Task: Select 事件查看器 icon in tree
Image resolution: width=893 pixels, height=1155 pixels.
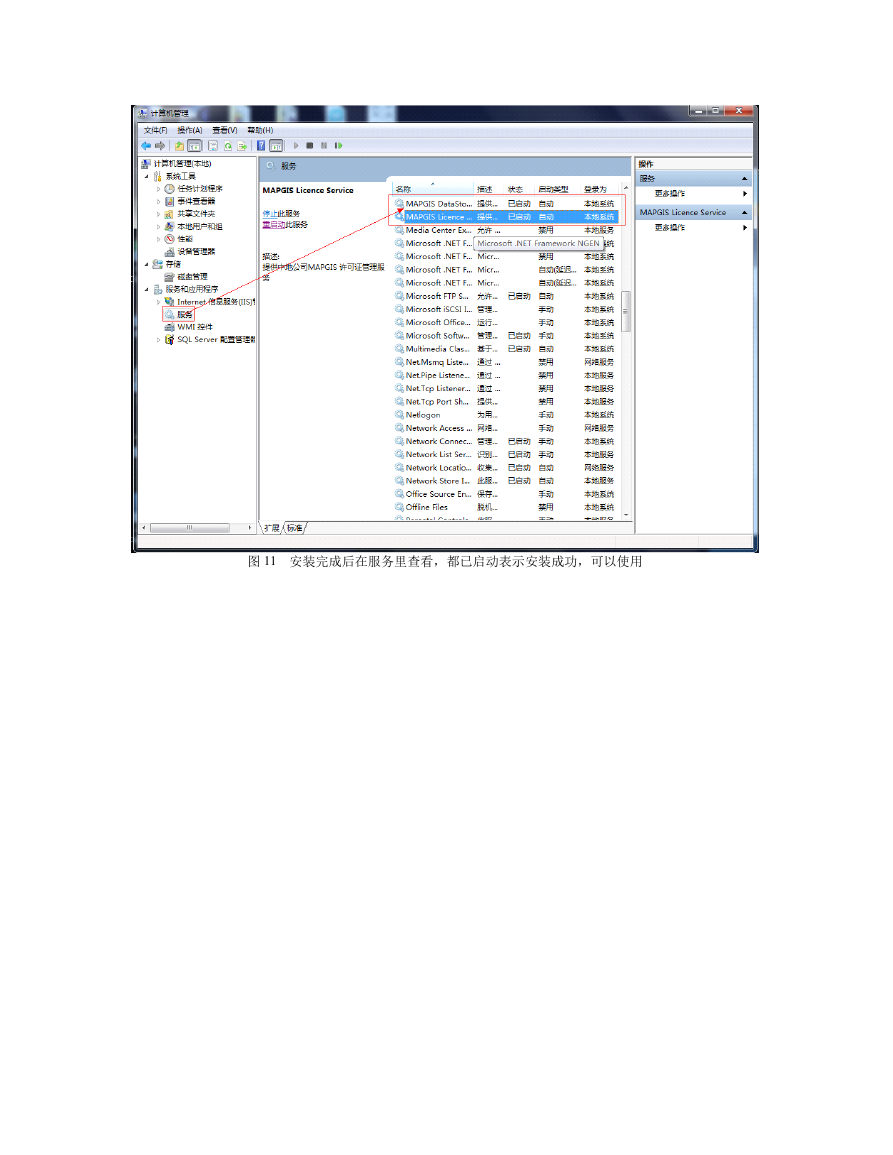Action: 169,201
